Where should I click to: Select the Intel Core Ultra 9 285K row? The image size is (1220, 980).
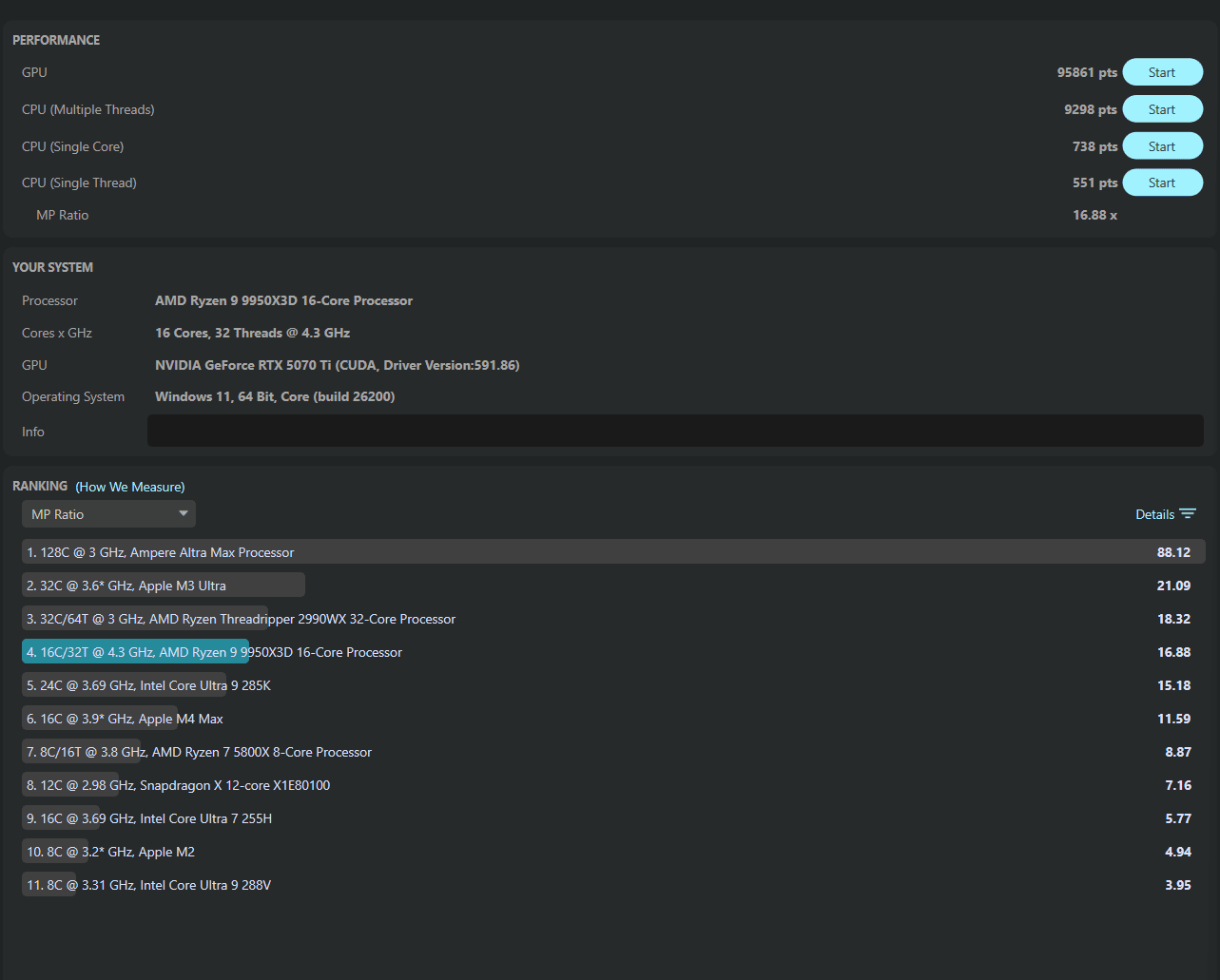[613, 685]
